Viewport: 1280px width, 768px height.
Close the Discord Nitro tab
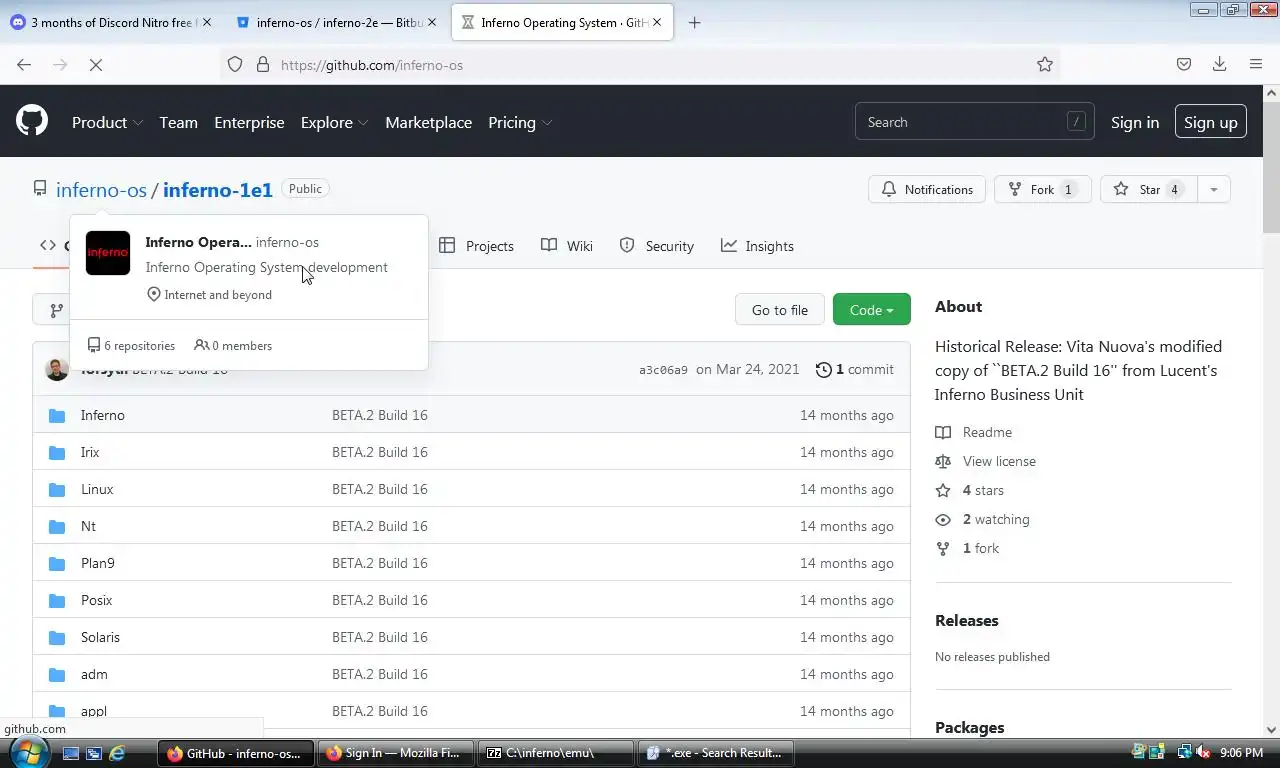click(207, 22)
